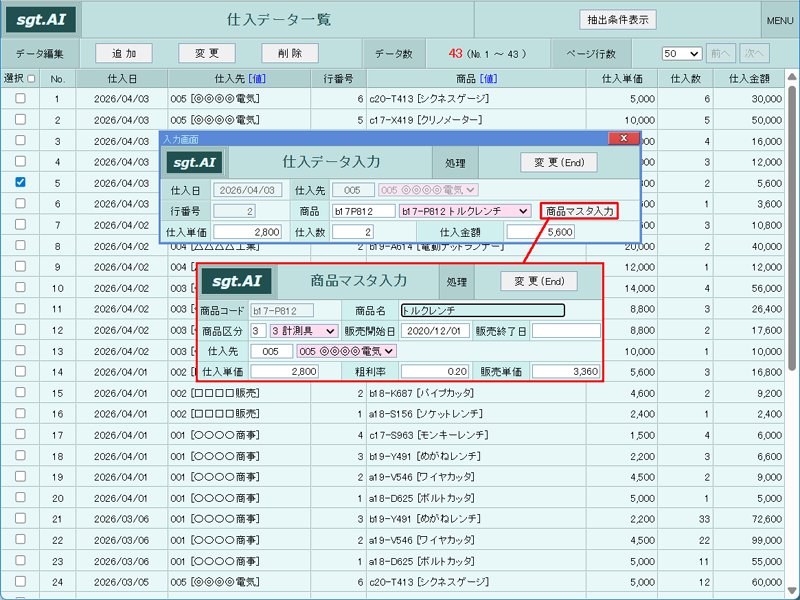
Task: Open the 商品 dropdown showing b17-P812 トルクレンチ
Action: (x=464, y=211)
